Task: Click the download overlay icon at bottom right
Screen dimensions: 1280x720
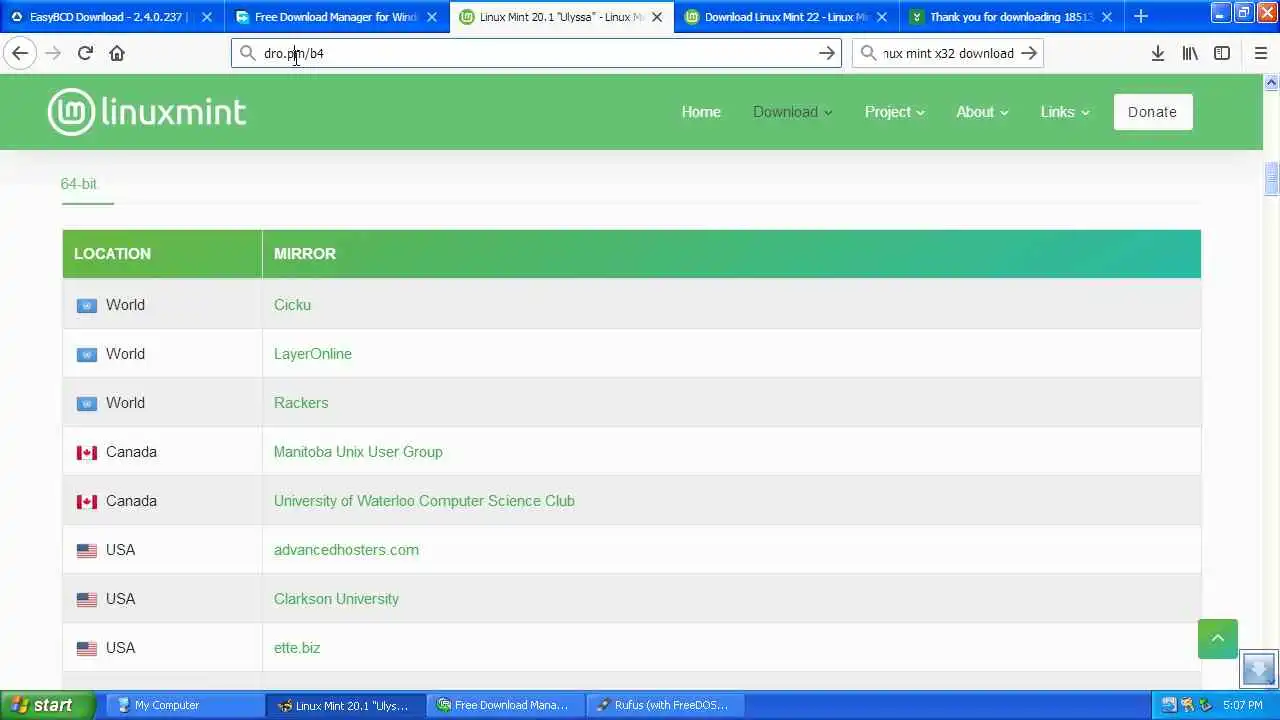Action: [x=1259, y=669]
